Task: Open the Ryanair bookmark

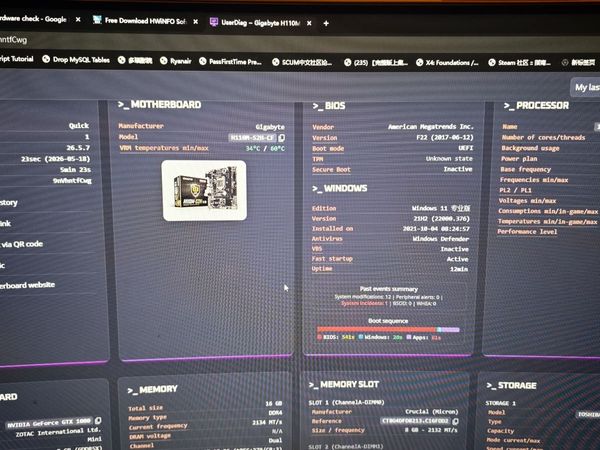Action: (x=175, y=60)
